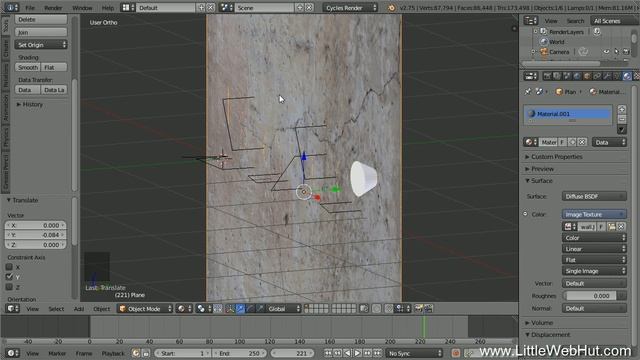Viewport: 640px width, 360px height.
Task: Open the Properties editor type icon
Action: coord(530,76)
